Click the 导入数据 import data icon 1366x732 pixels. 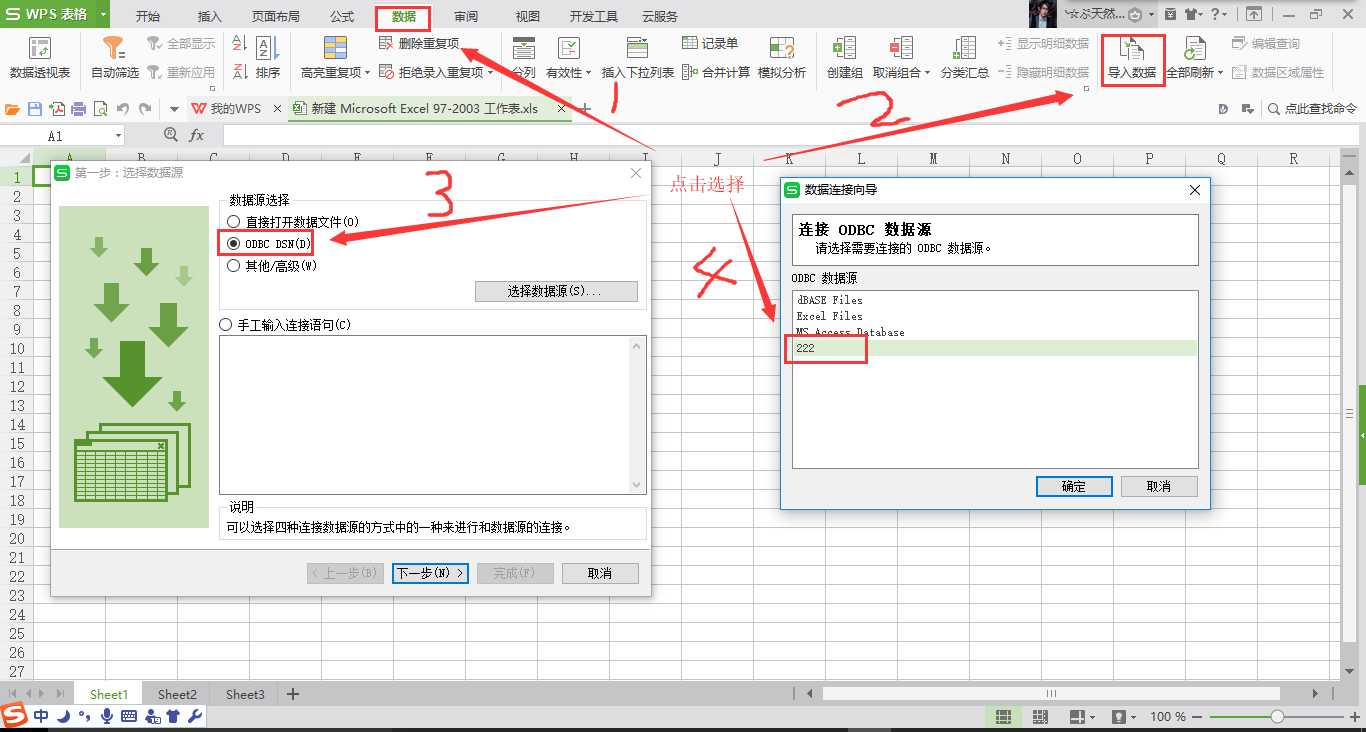1132,50
